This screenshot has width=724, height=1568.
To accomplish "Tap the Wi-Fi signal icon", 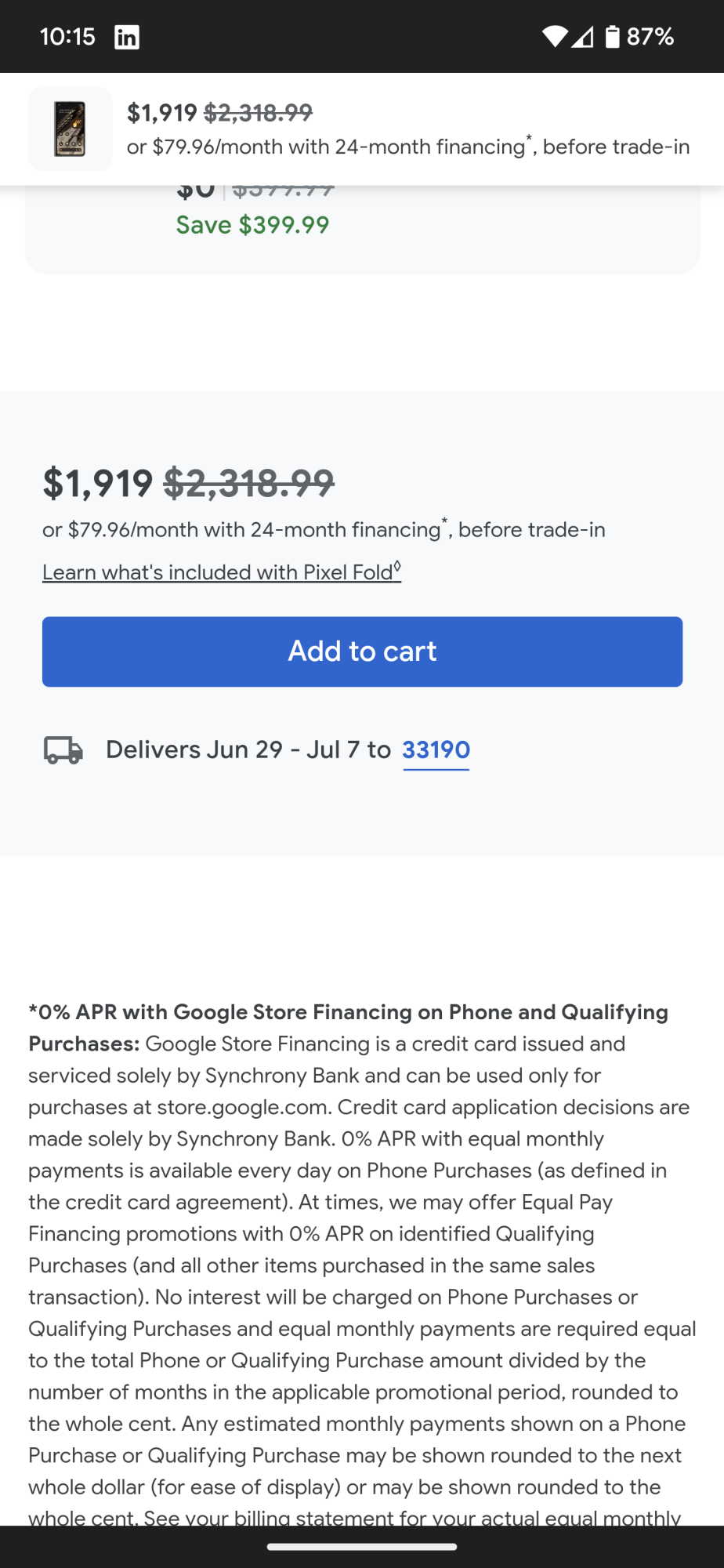I will (x=555, y=36).
